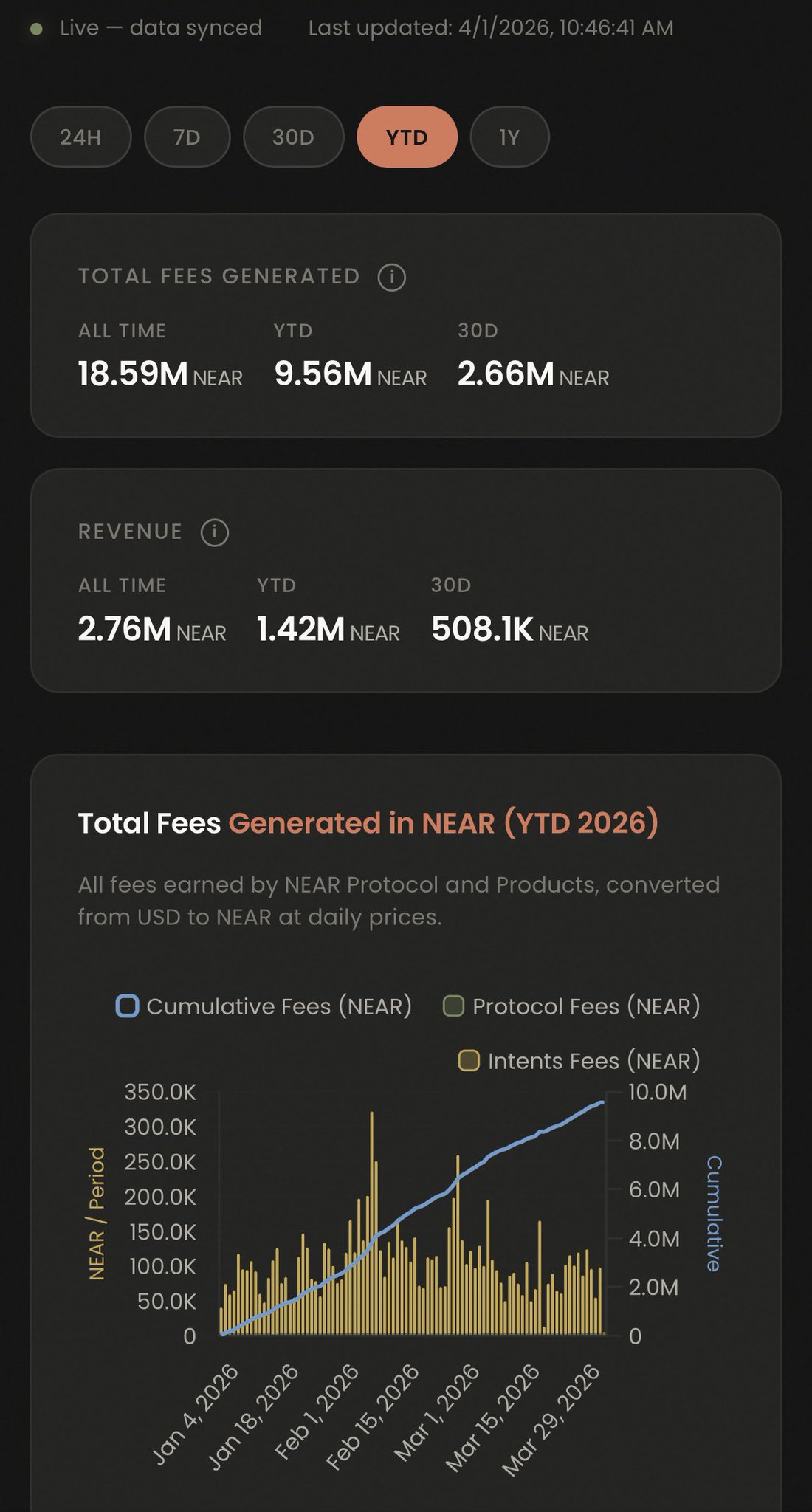The width and height of the screenshot is (812, 1512).
Task: Click info icon beside Total Fees Generated
Action: pyautogui.click(x=391, y=278)
